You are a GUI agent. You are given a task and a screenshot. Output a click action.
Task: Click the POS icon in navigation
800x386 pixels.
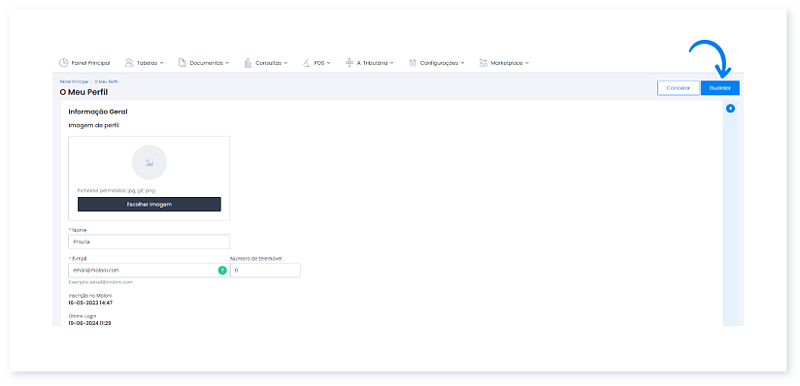tap(306, 63)
